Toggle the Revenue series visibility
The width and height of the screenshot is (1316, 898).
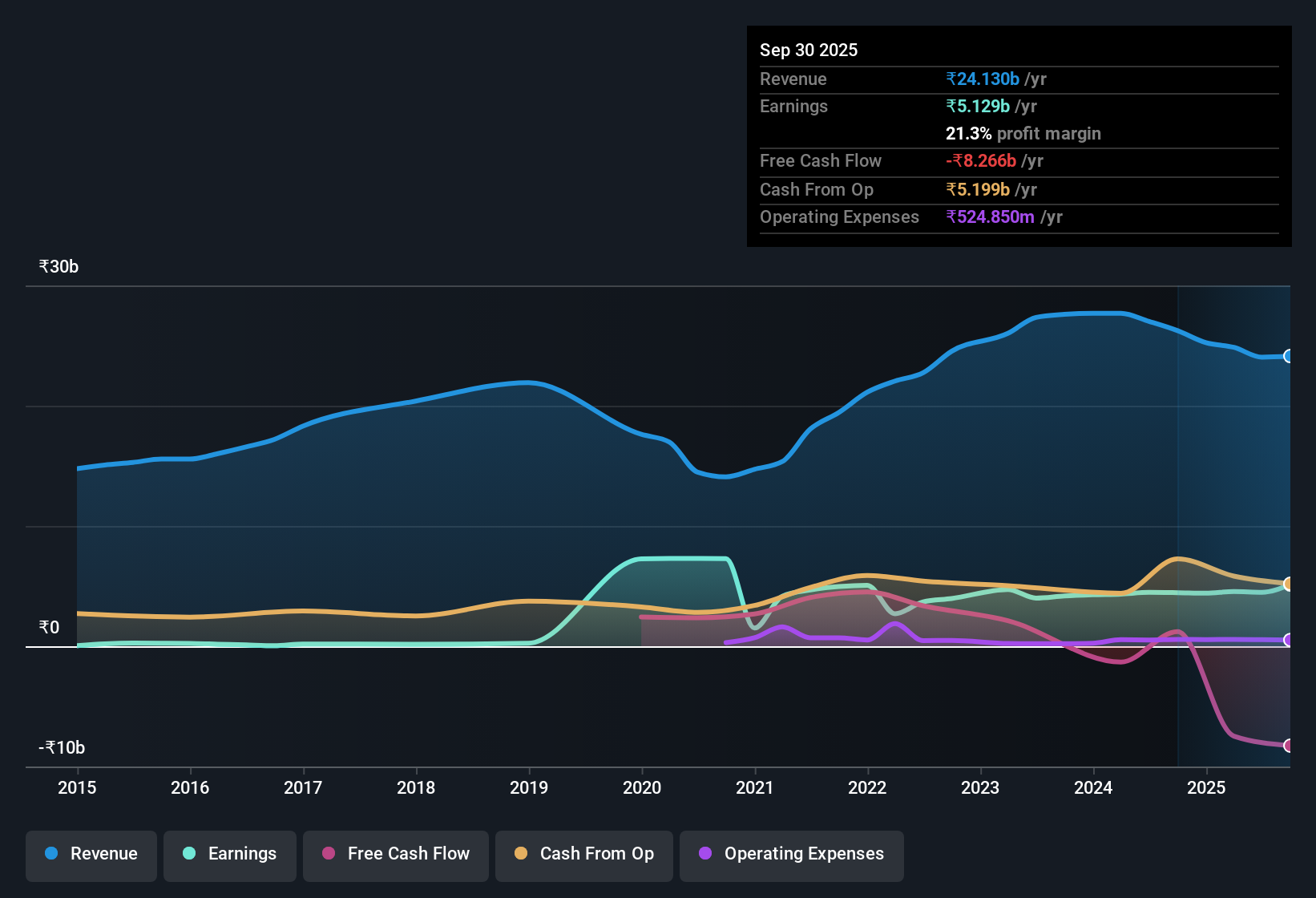click(91, 855)
